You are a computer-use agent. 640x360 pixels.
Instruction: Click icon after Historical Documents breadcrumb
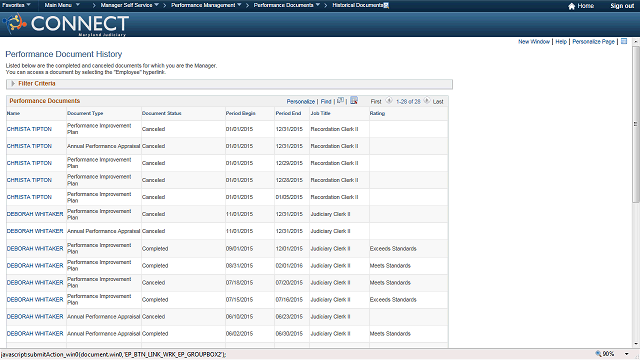point(386,5)
